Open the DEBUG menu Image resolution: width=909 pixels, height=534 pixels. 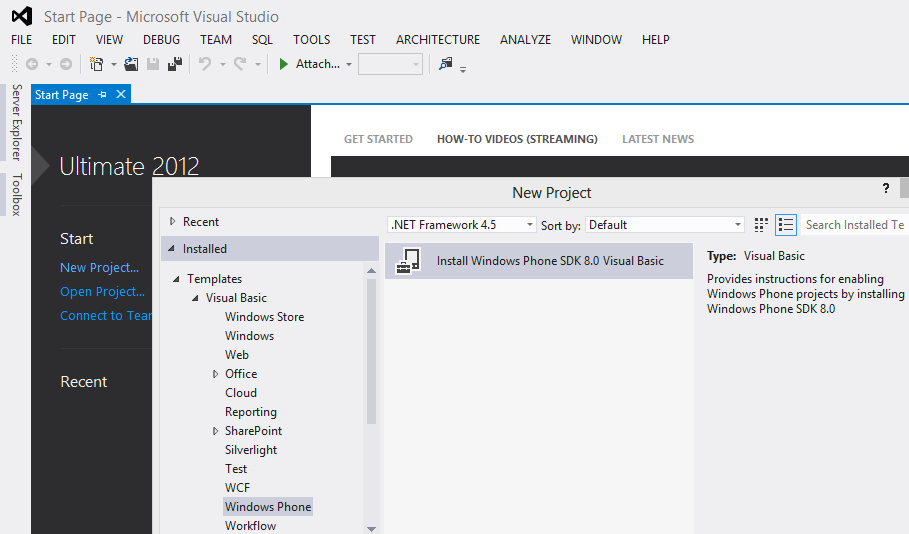coord(162,39)
